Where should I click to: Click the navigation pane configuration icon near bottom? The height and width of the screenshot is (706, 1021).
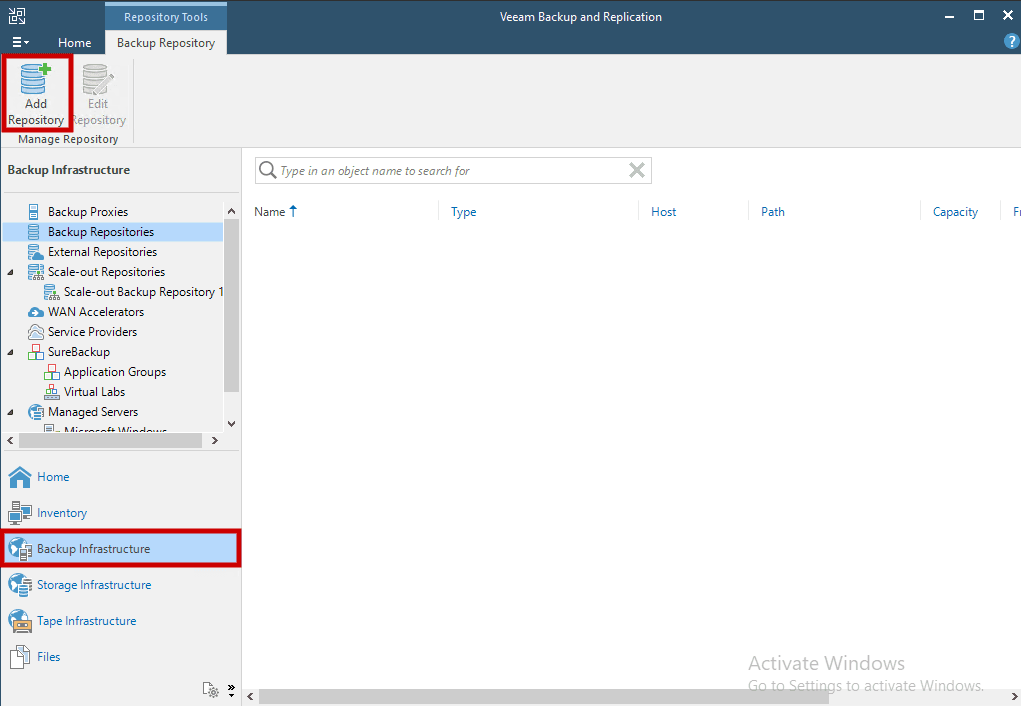212,689
